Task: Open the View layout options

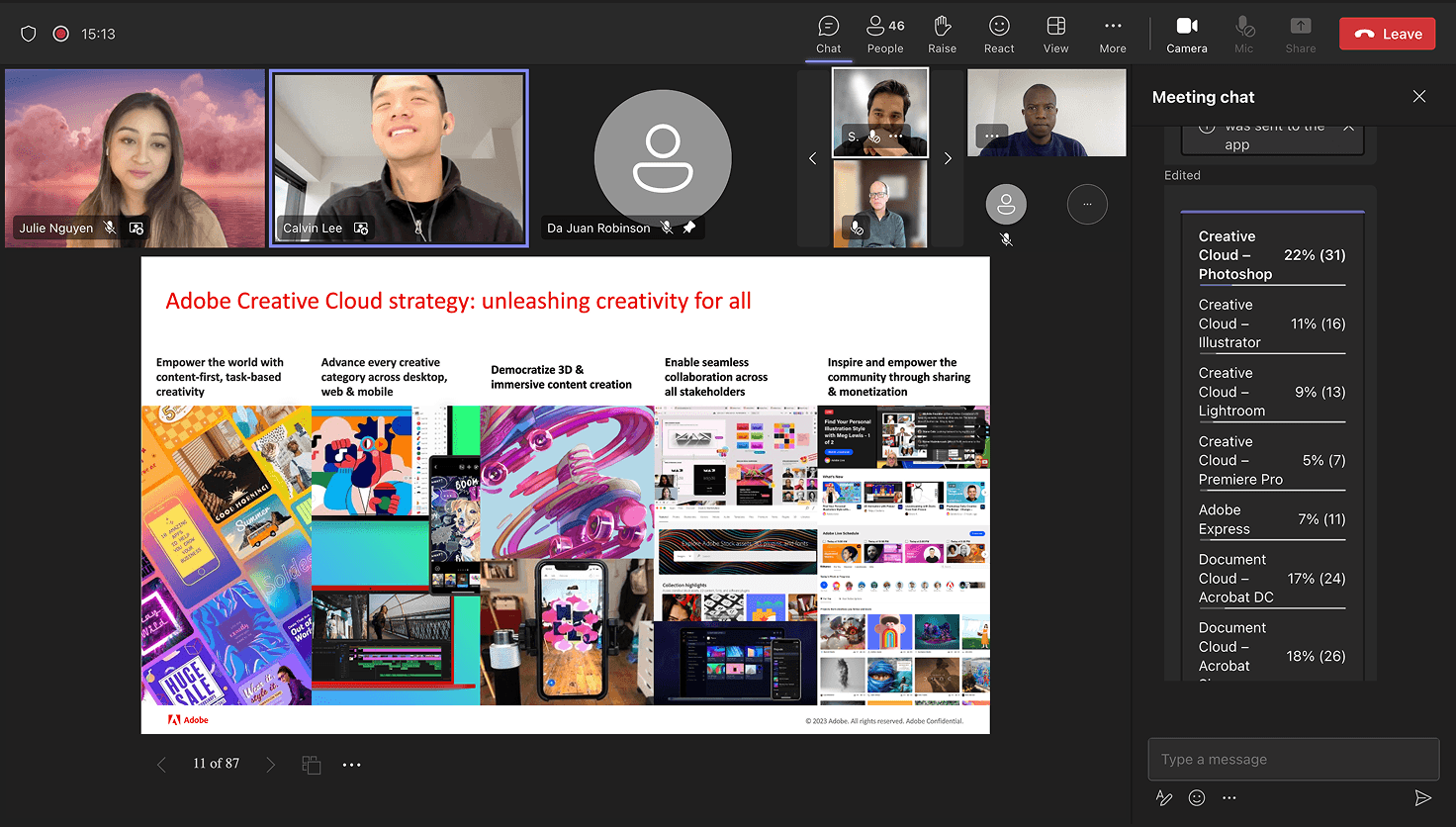Action: pos(1056,35)
